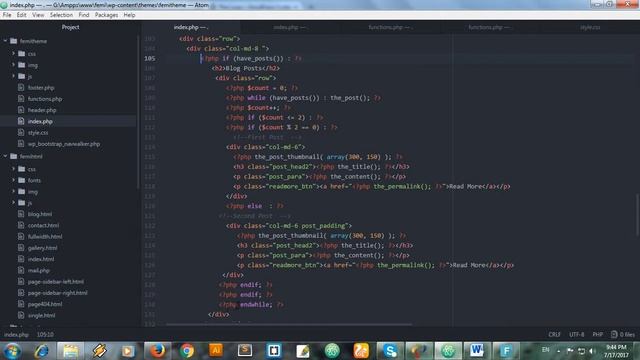
Task: Open the Selection menu
Action: click(x=61, y=15)
